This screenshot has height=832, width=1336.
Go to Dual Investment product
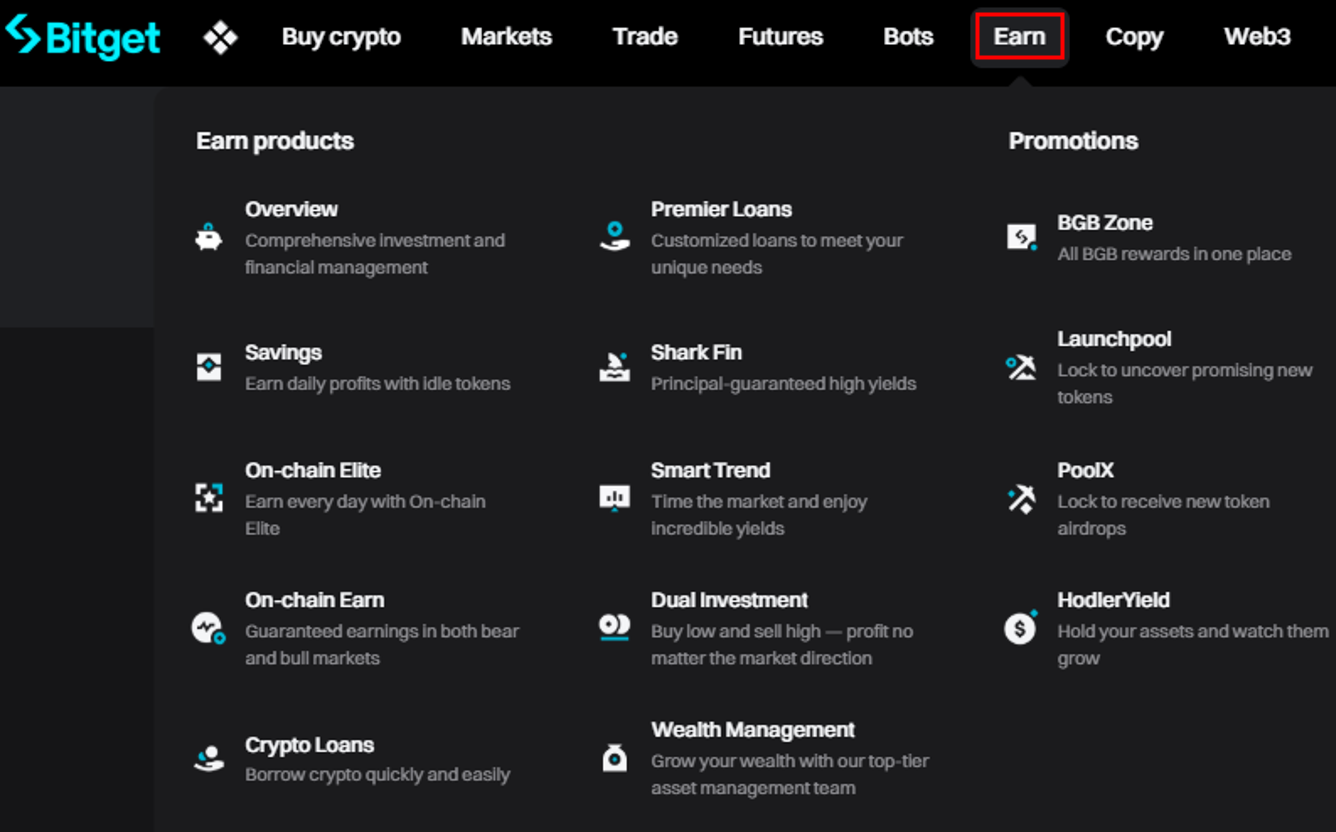tap(729, 600)
